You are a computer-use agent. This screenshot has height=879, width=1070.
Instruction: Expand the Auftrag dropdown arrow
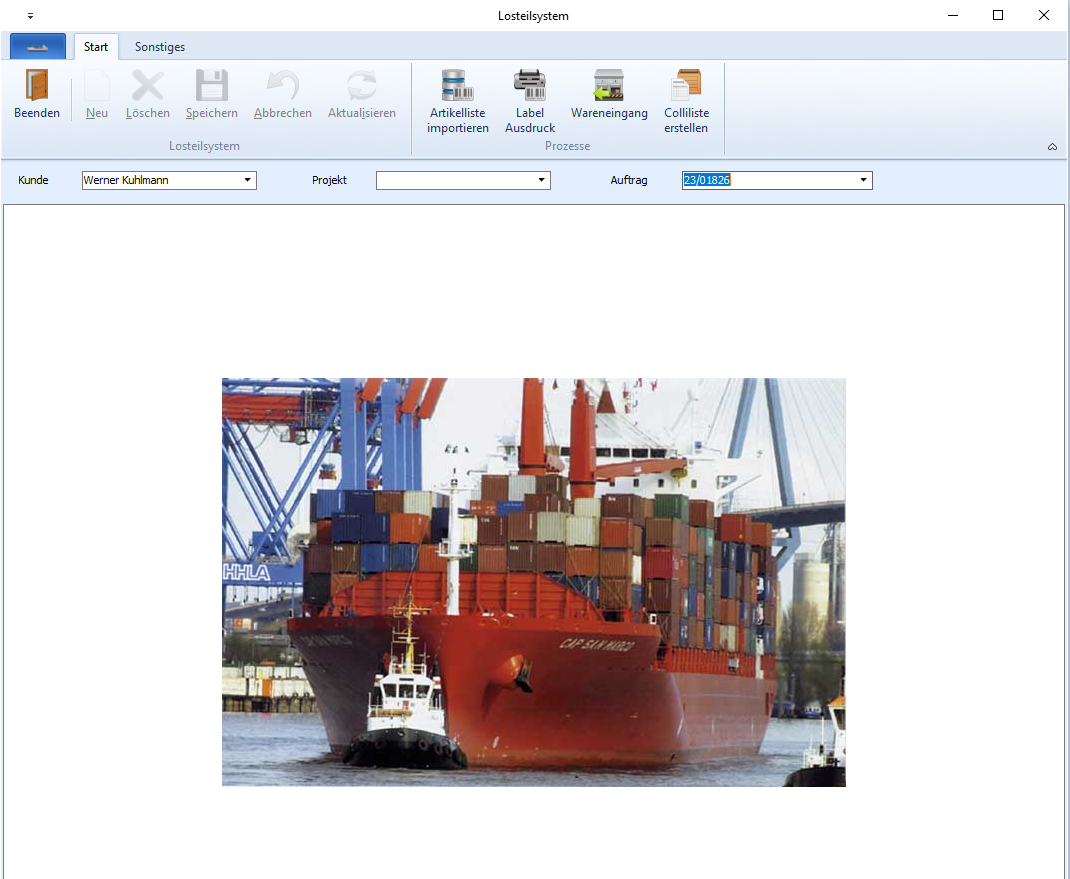pyautogui.click(x=864, y=180)
